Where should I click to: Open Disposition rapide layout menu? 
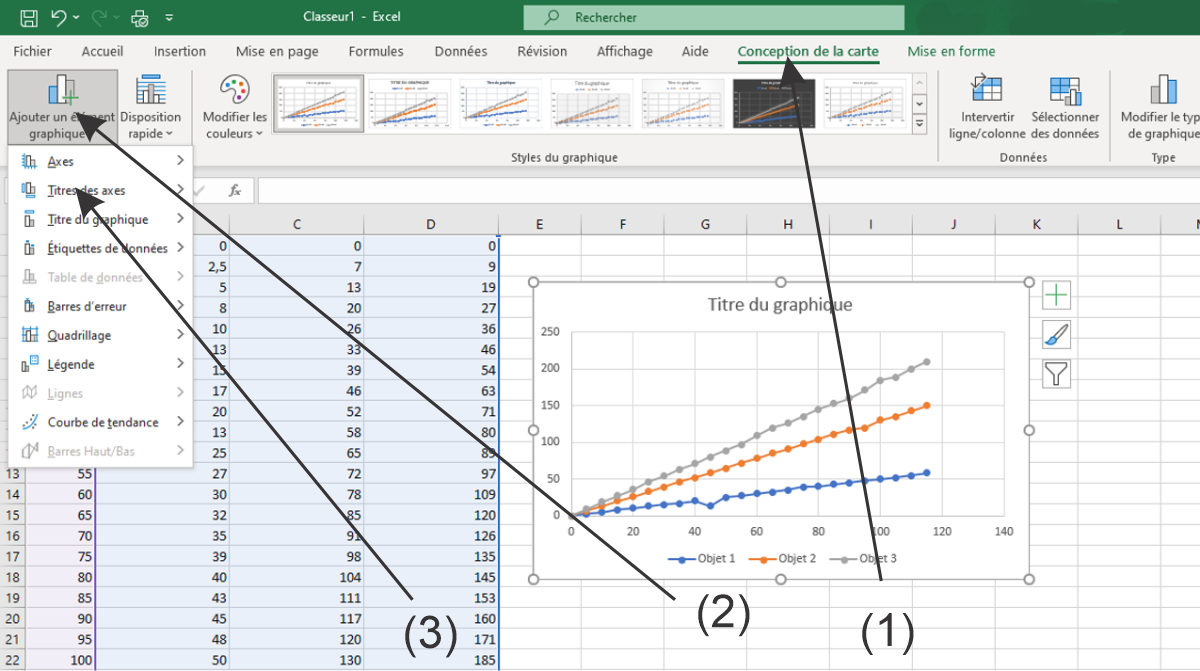coord(151,107)
